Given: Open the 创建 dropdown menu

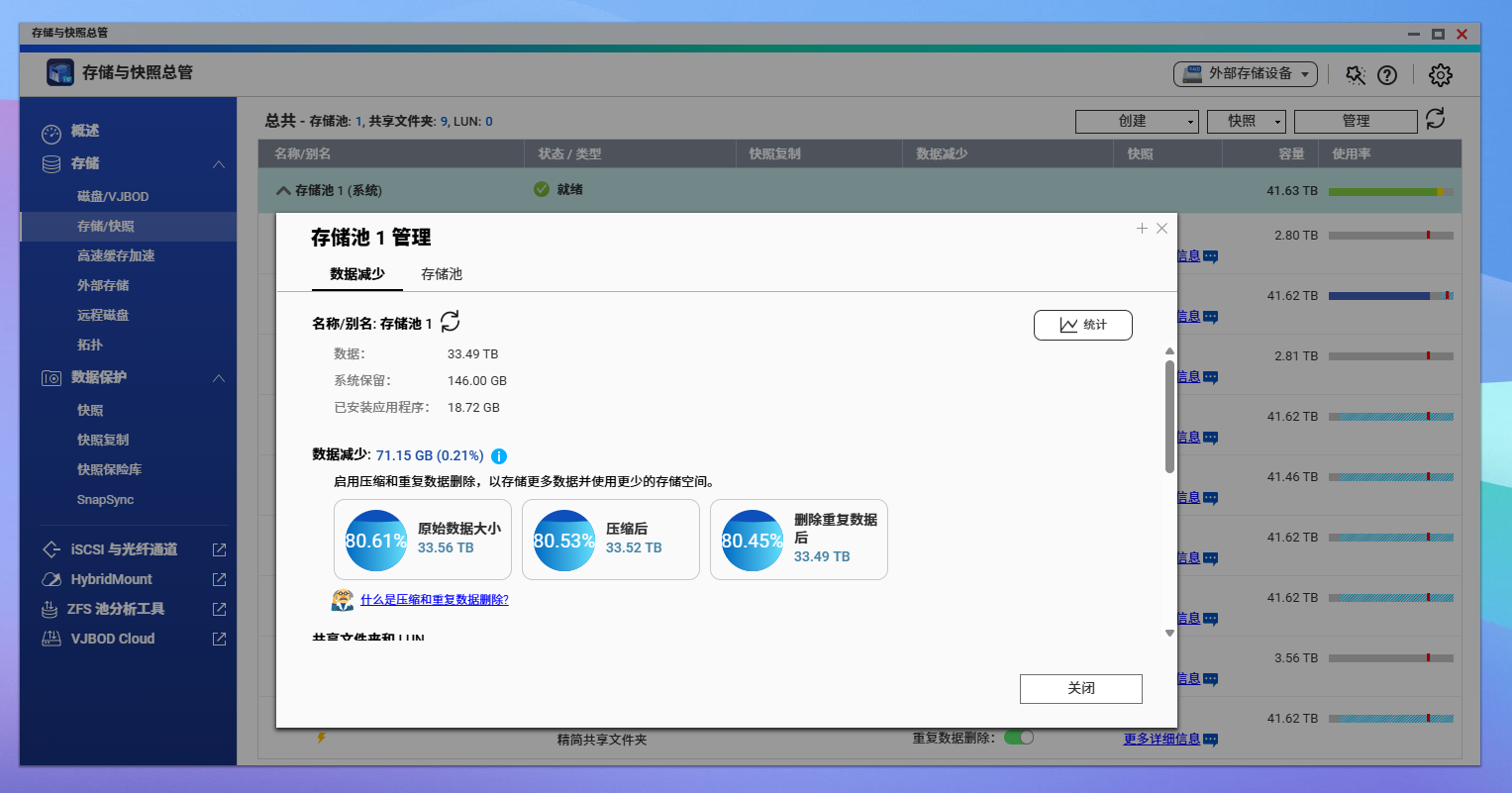Looking at the screenshot, I should [x=1137, y=121].
